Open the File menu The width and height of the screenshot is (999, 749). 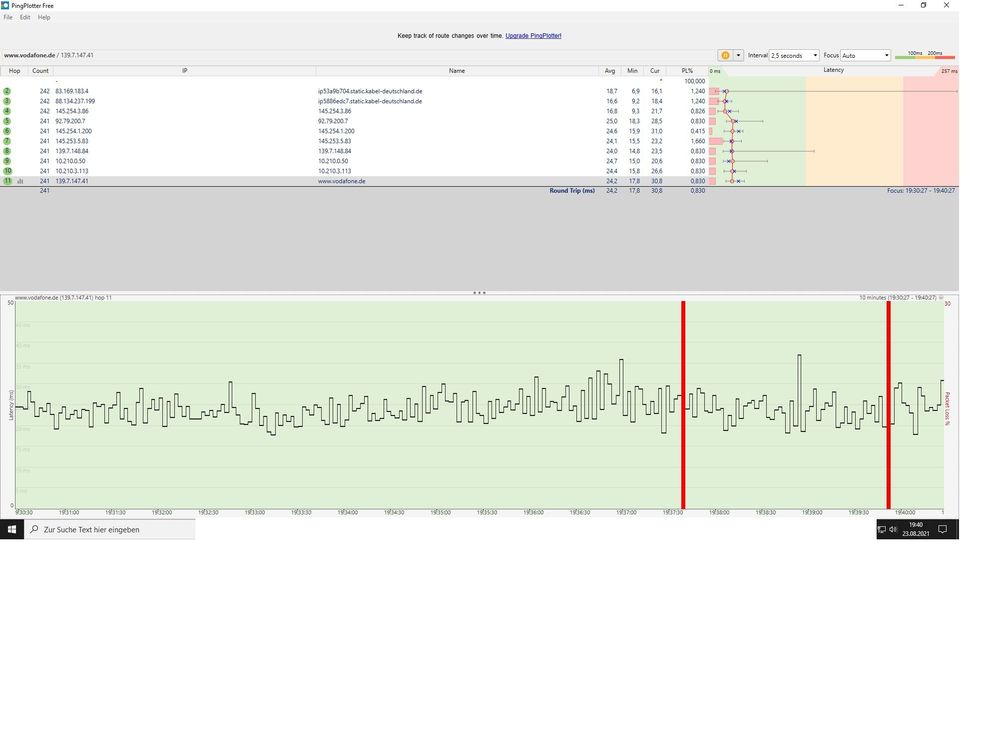click(8, 17)
